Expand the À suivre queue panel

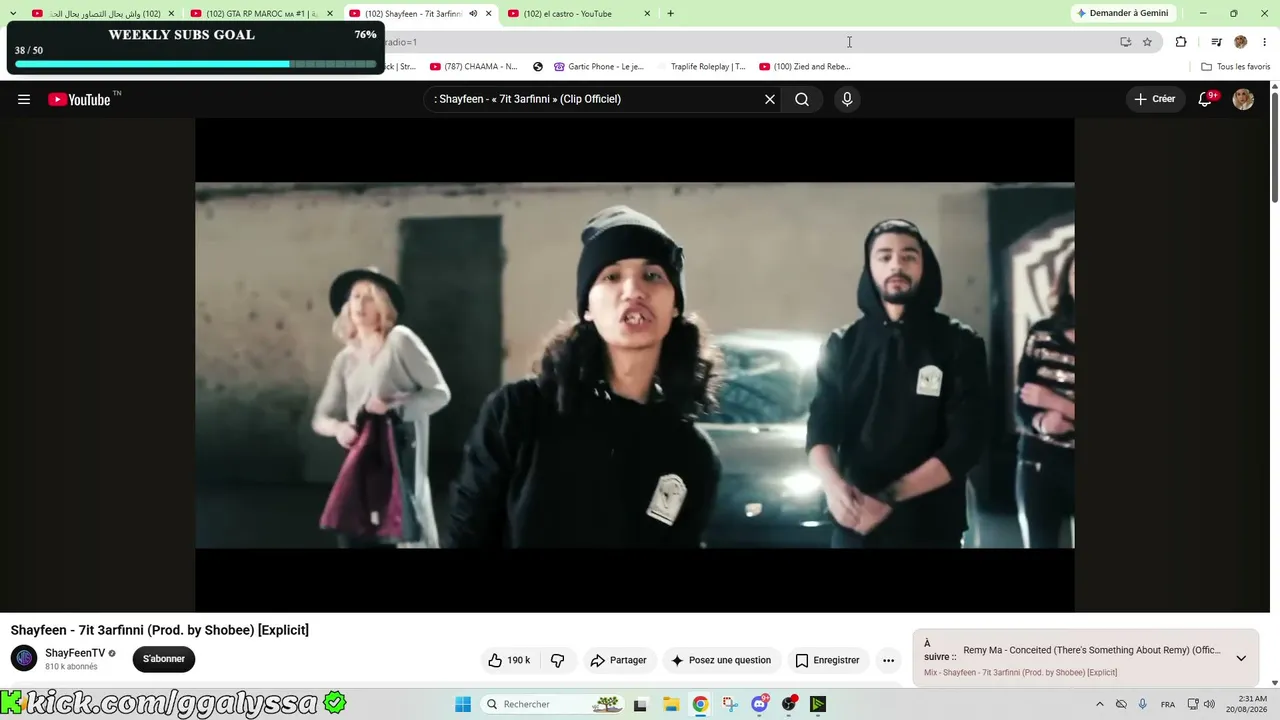tap(1241, 658)
